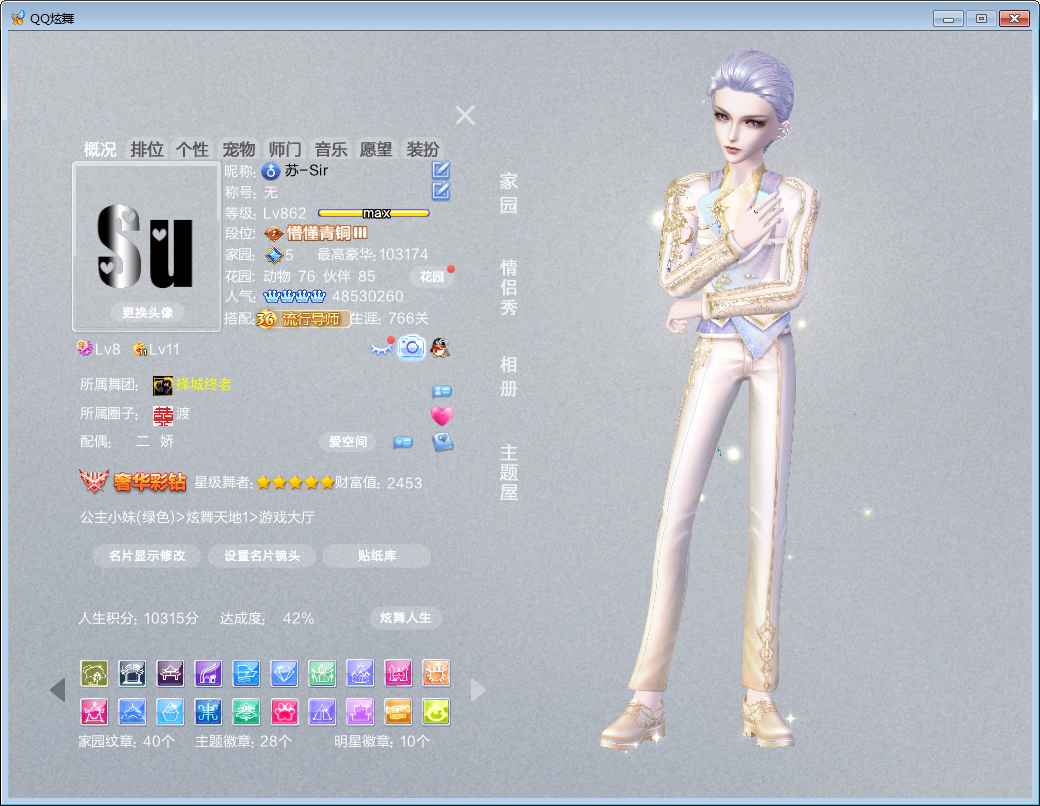
Task: Click the blue cupcake badge
Action: (170, 712)
